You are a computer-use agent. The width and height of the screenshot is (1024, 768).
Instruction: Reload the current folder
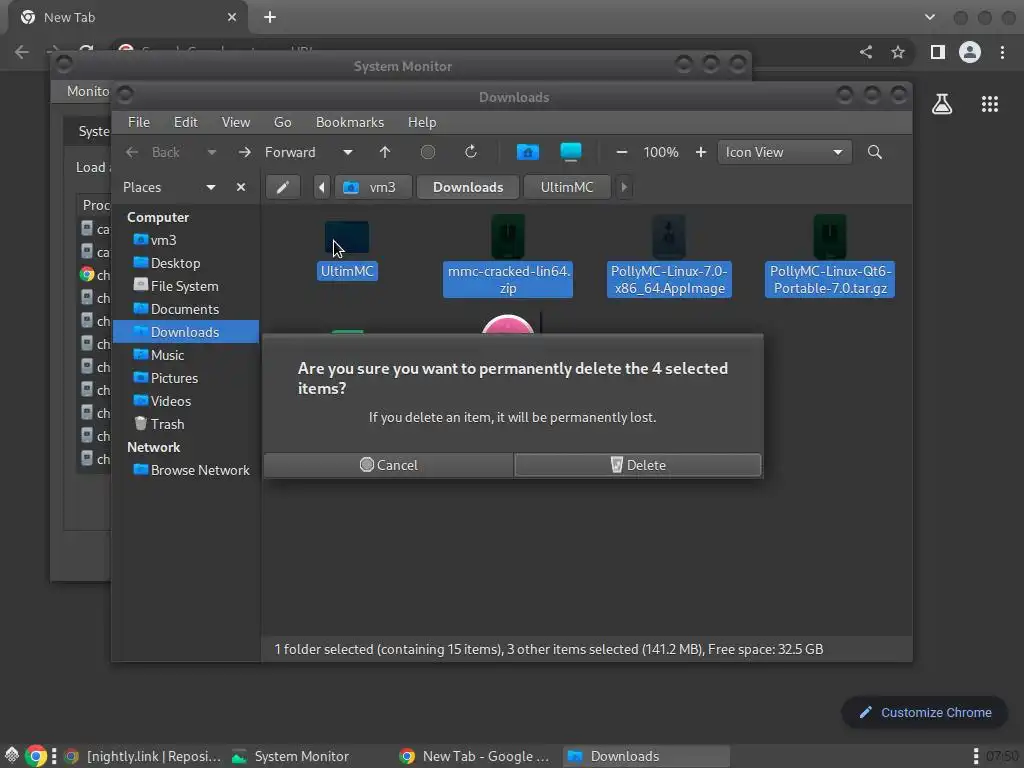[x=471, y=152]
